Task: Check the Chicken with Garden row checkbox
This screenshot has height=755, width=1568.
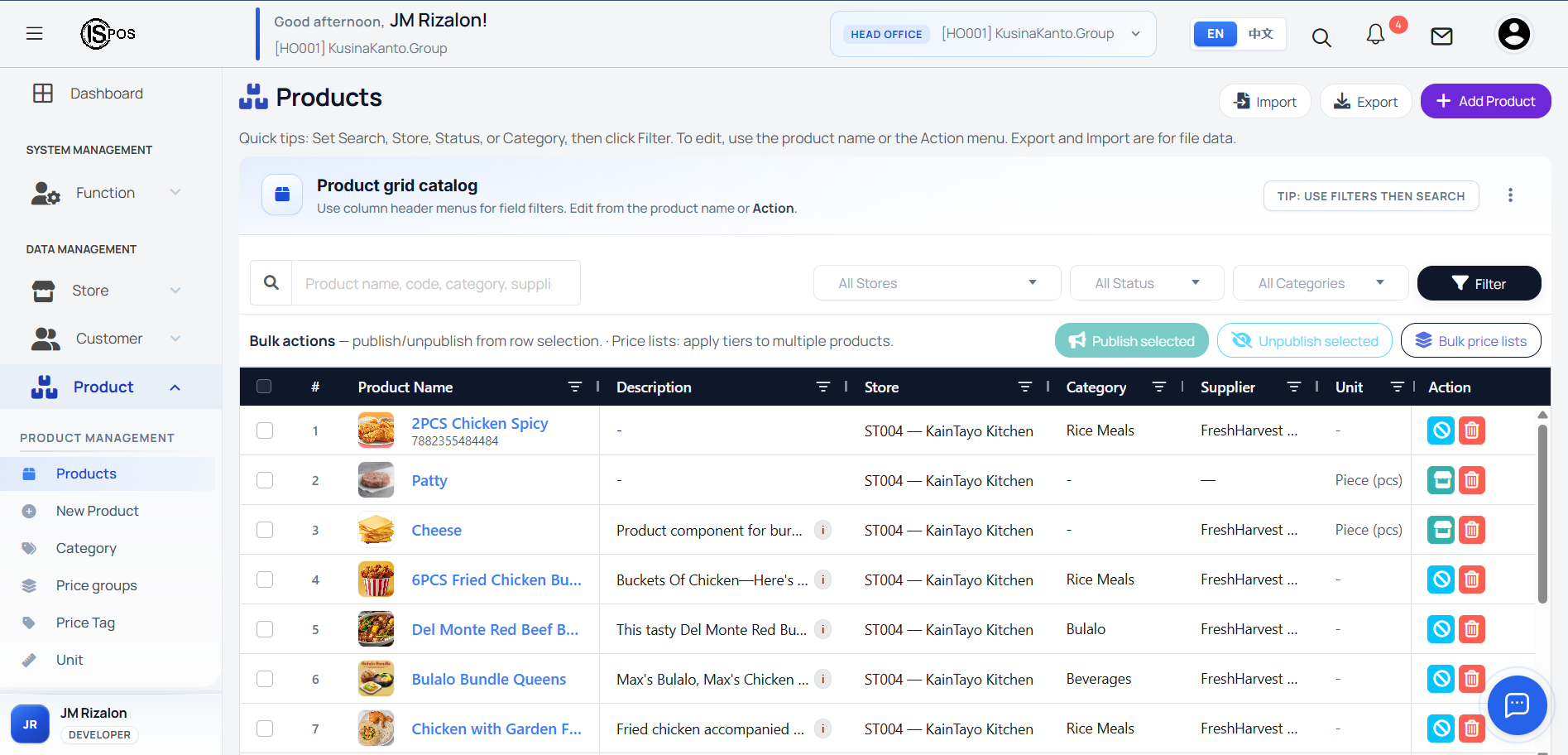Action: tap(265, 729)
